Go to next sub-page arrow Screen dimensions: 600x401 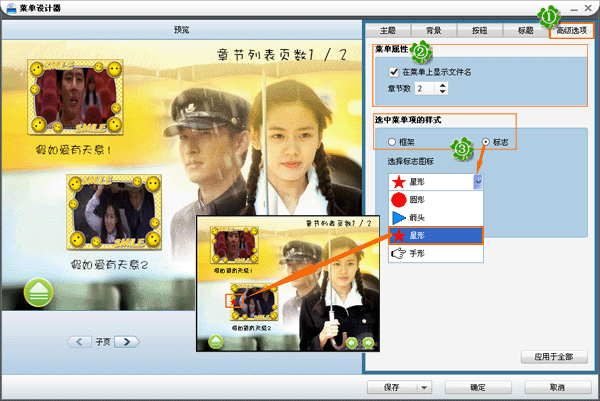point(127,342)
